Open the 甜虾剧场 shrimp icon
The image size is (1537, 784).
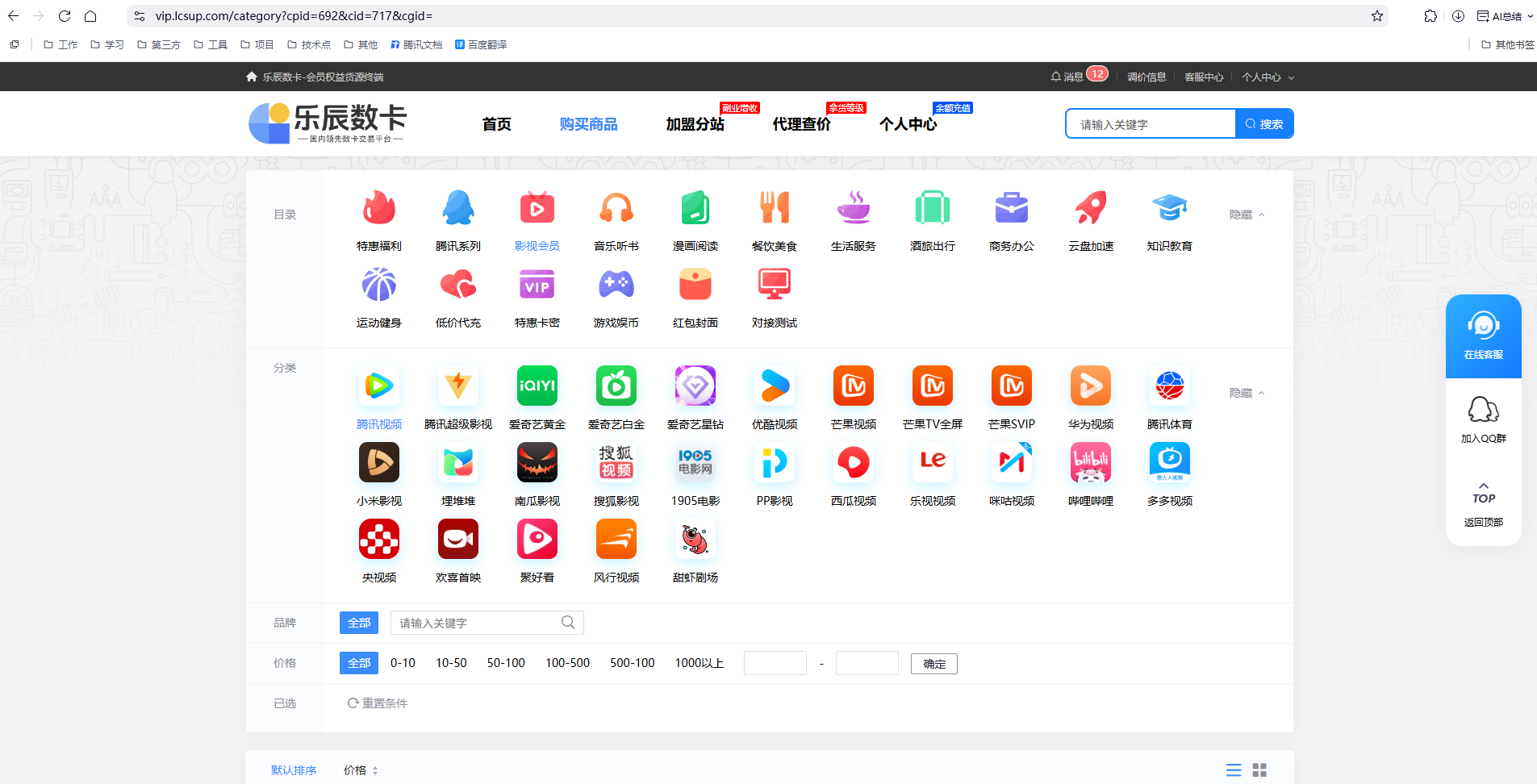click(x=695, y=539)
